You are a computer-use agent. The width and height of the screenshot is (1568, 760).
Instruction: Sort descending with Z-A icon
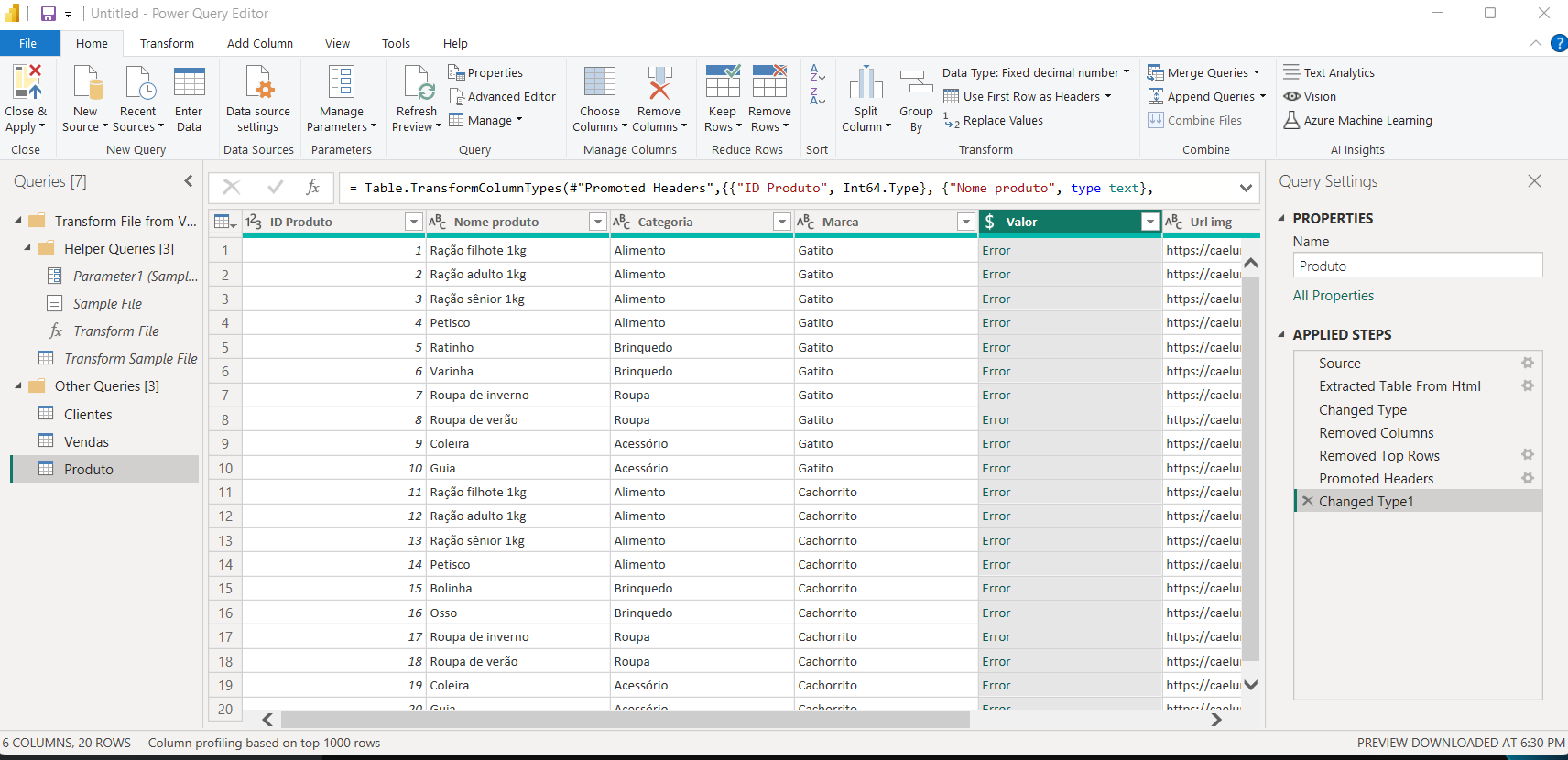coord(818,96)
